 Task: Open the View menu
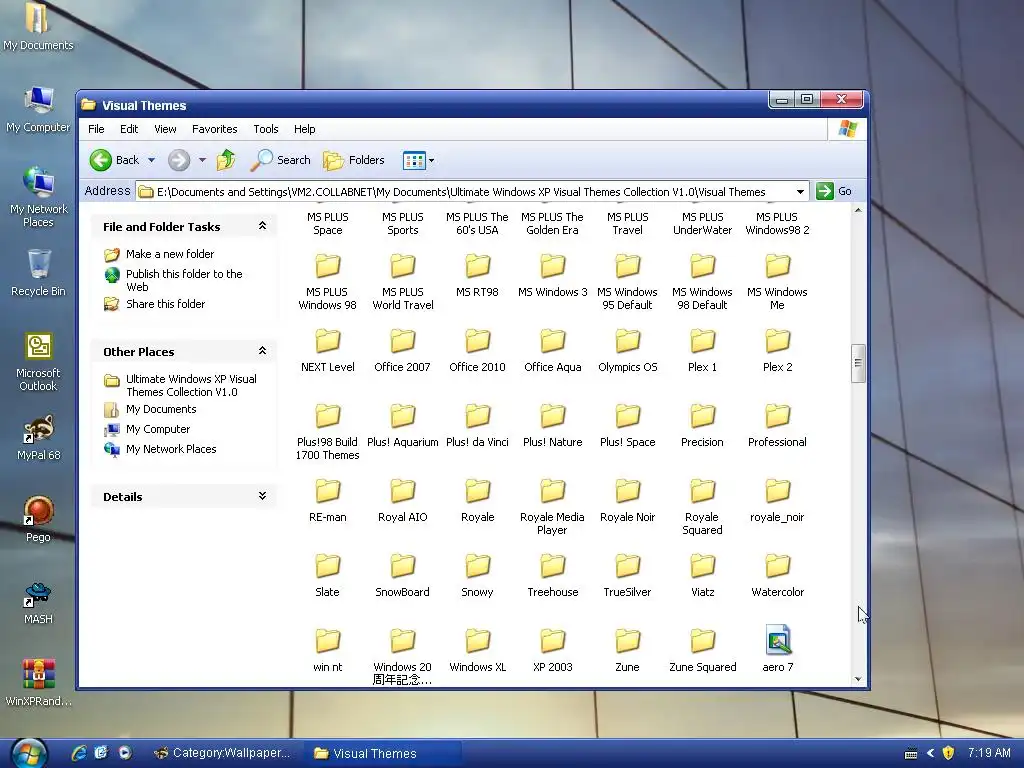point(165,129)
